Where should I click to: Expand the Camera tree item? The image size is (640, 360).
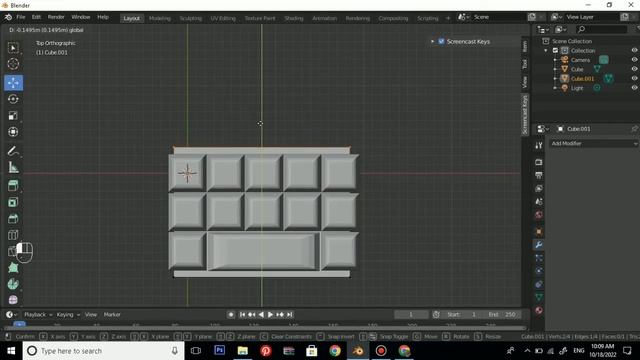[555, 60]
